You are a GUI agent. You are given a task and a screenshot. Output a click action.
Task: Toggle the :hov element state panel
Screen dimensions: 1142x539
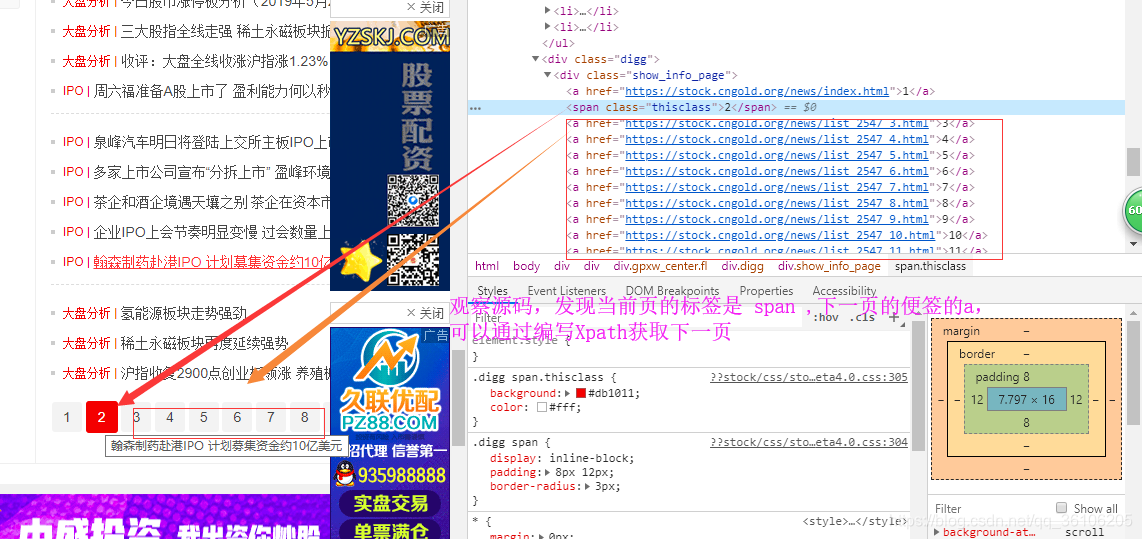click(826, 318)
